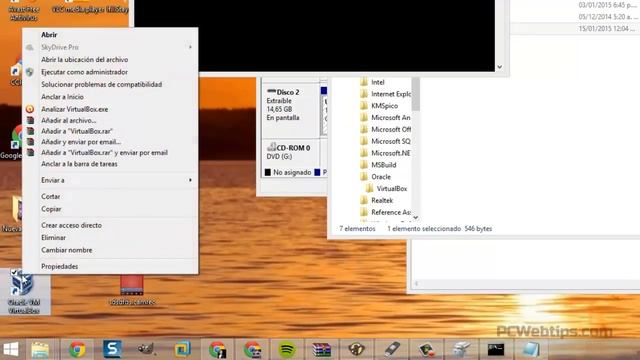
Task: Select the Reference As folder in the tree
Action: (386, 212)
